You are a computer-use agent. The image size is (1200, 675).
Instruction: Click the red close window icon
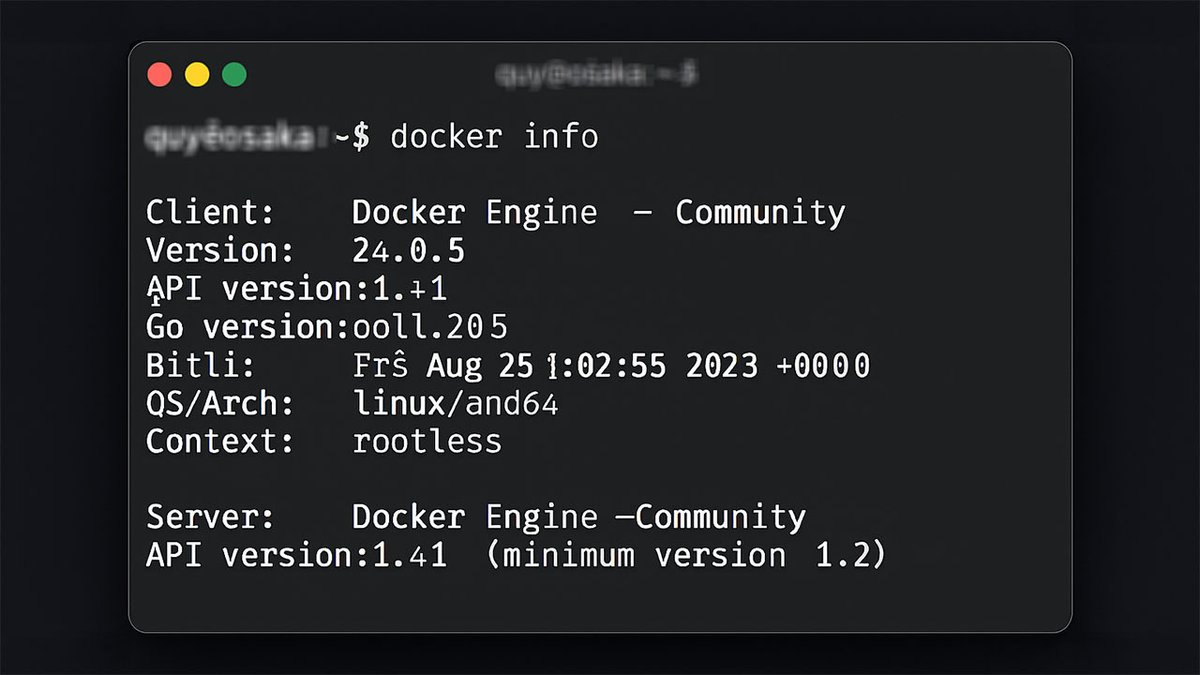[x=159, y=73]
